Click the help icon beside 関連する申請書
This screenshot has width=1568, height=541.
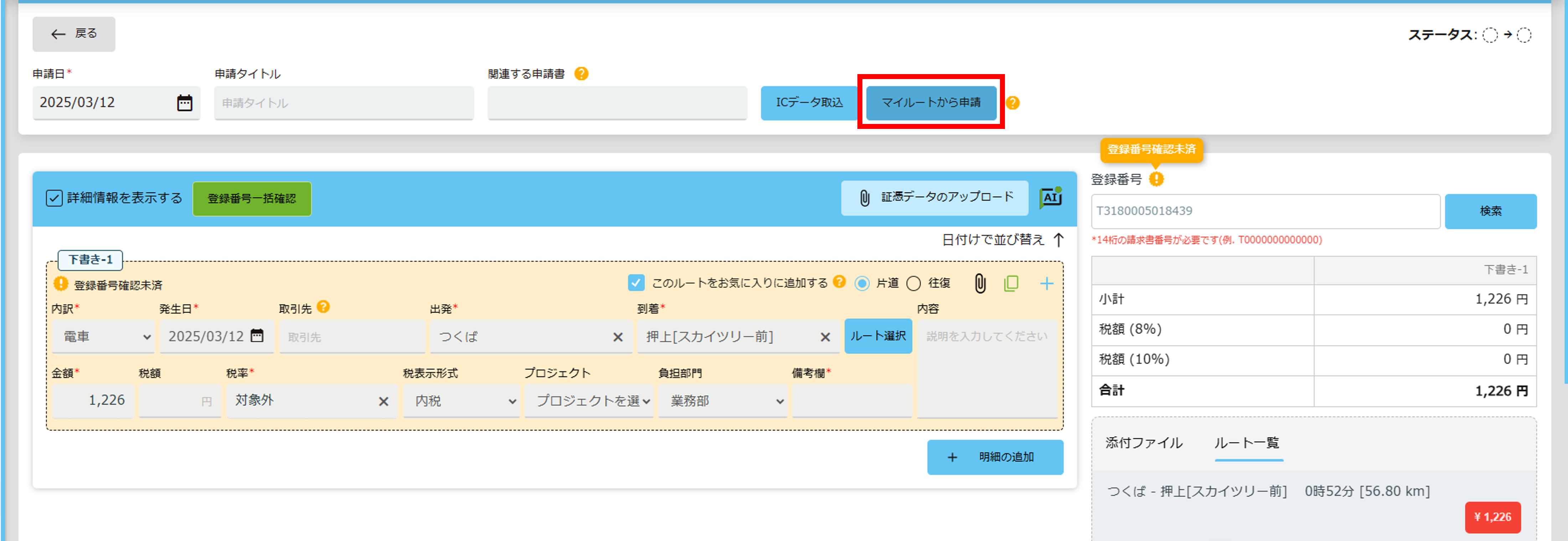tap(581, 74)
